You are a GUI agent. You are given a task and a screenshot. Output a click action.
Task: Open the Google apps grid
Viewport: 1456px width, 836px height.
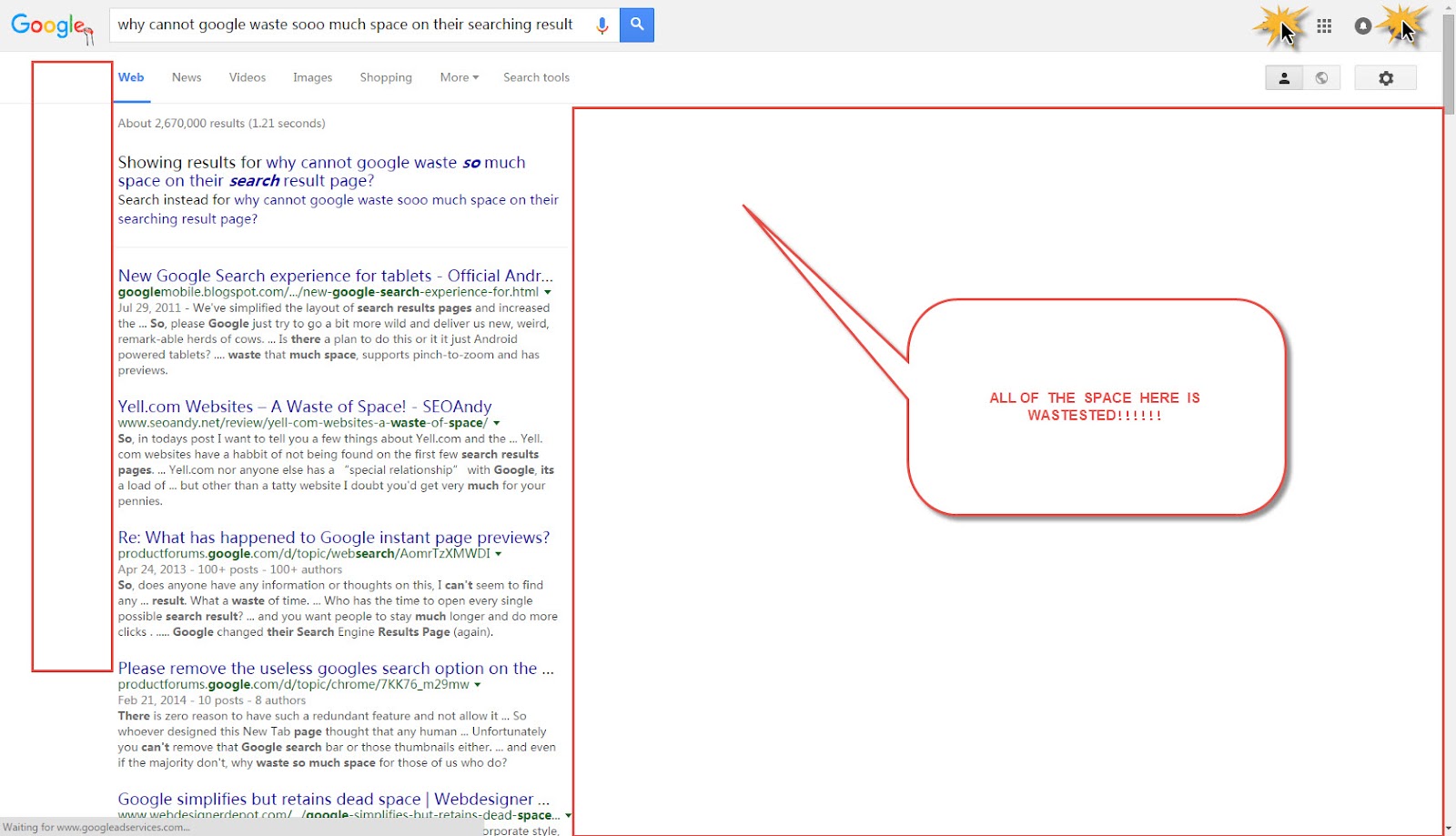[1324, 26]
